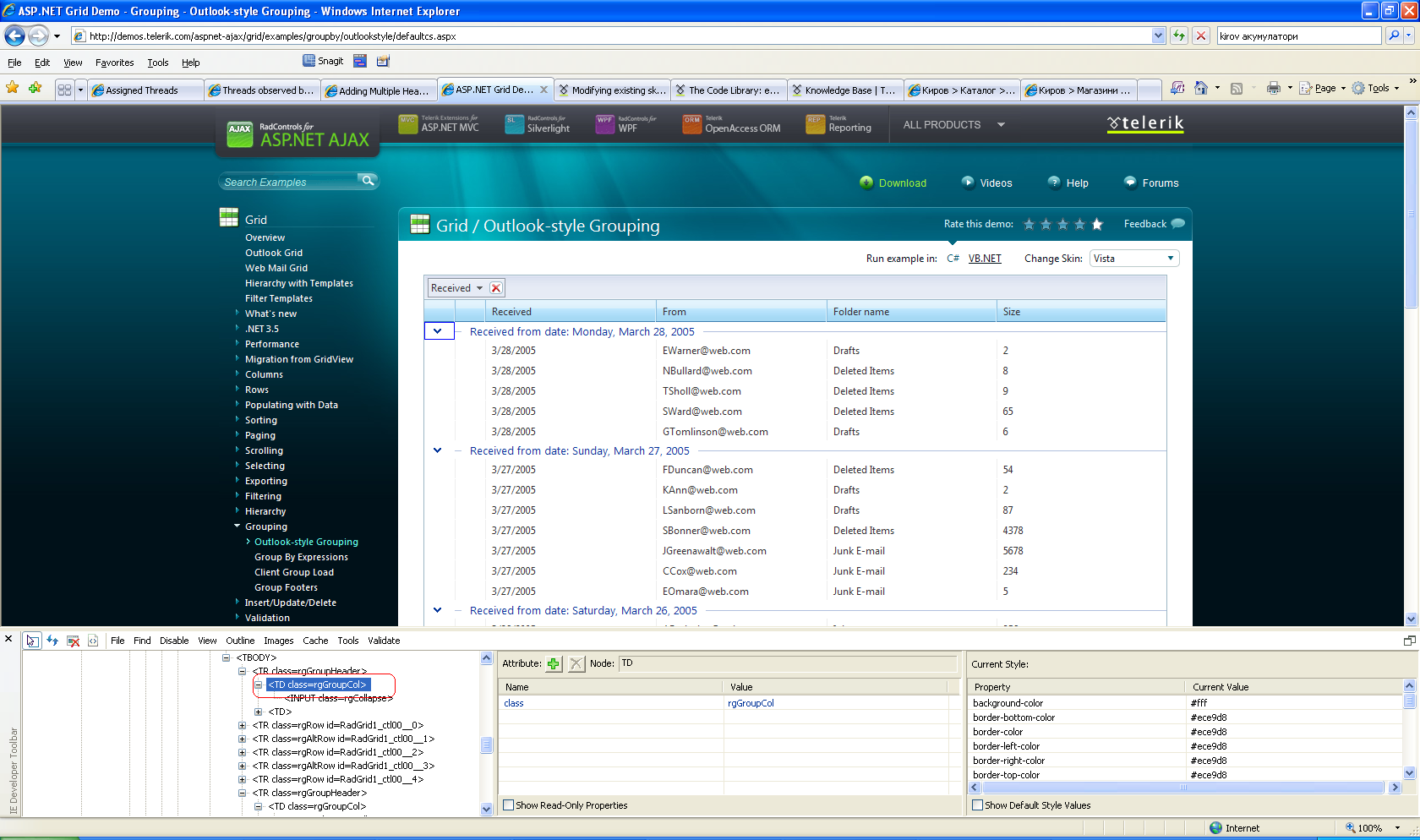
Task: Enable Show Read-Only Properties checkbox
Action: pyautogui.click(x=509, y=805)
